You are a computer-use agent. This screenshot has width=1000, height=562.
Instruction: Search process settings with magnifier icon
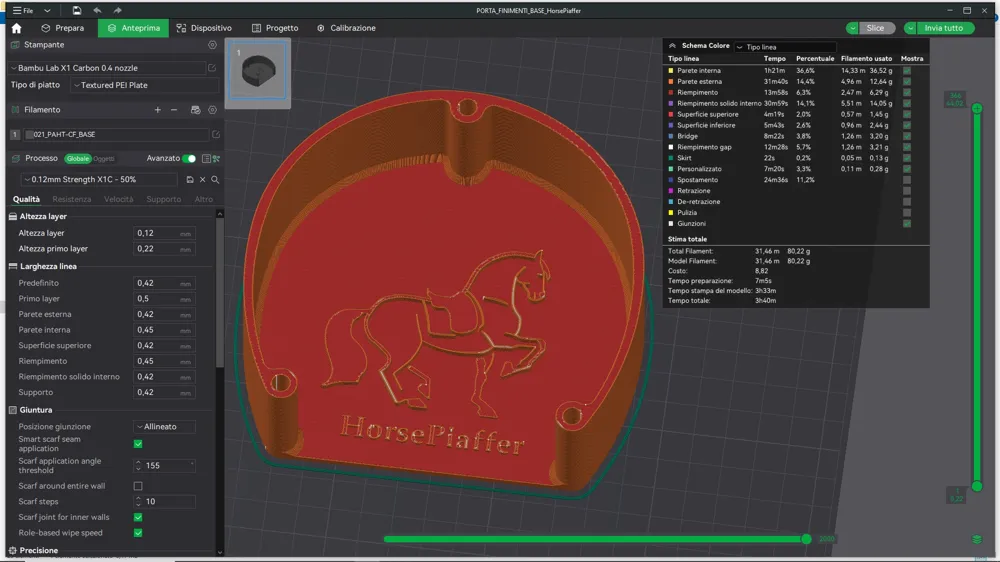coord(215,180)
